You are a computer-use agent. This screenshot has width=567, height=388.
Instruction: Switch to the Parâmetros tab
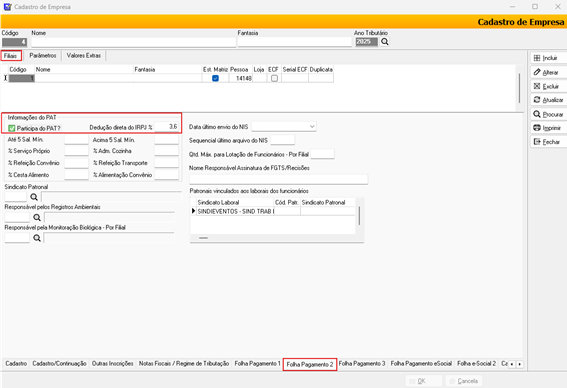(43, 56)
